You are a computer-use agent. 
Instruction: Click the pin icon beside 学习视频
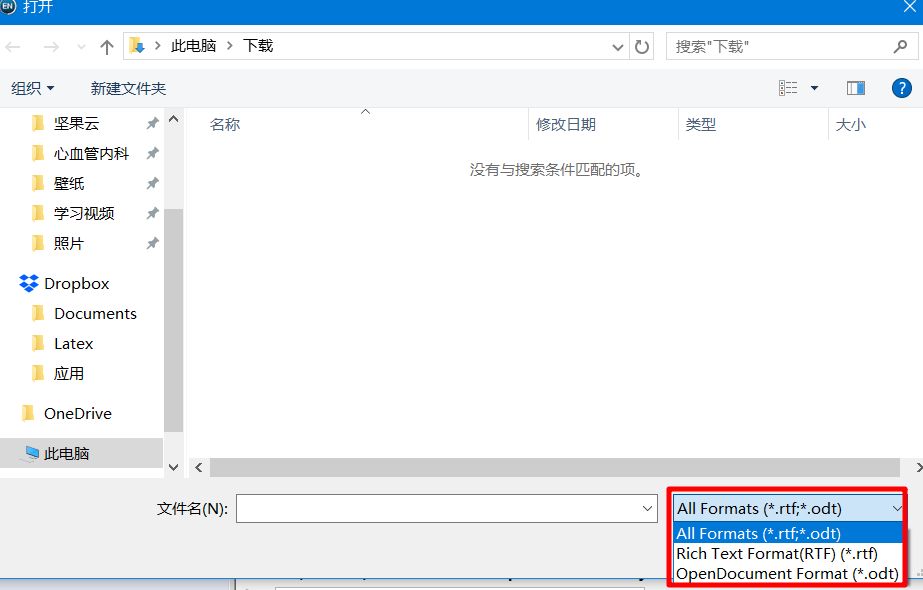pyautogui.click(x=152, y=213)
